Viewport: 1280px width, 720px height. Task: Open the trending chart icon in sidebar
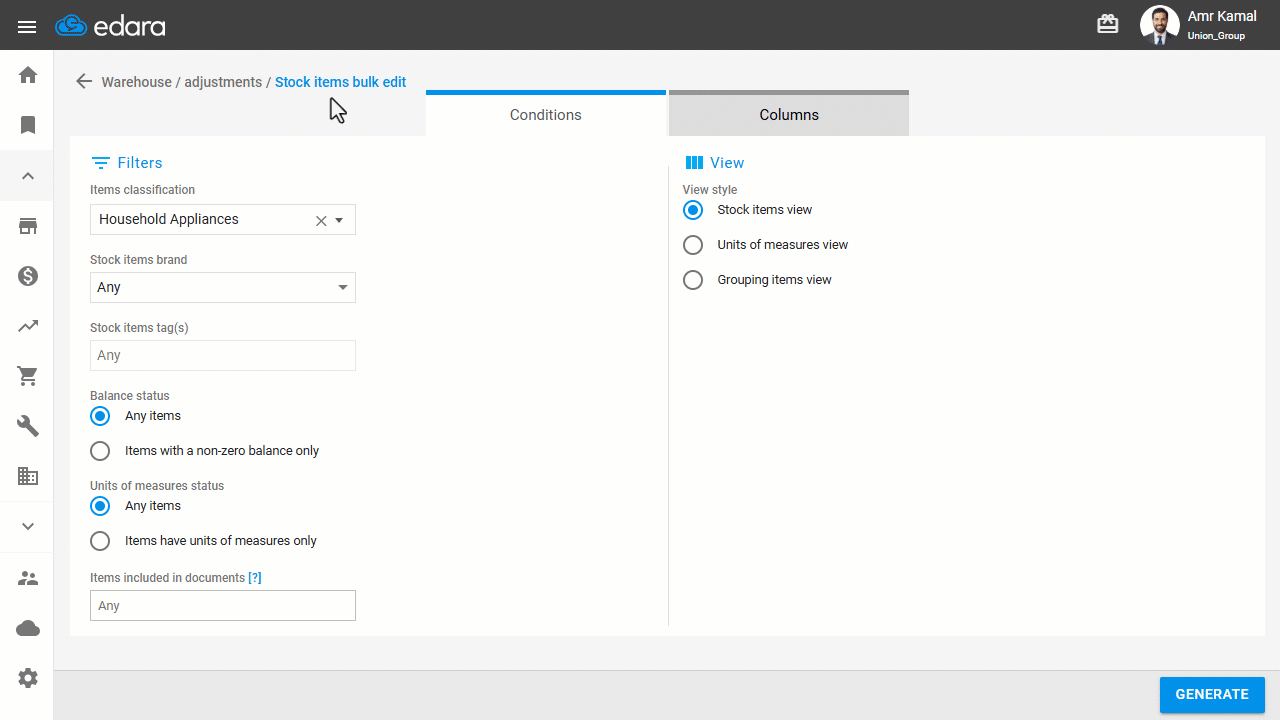pos(28,326)
